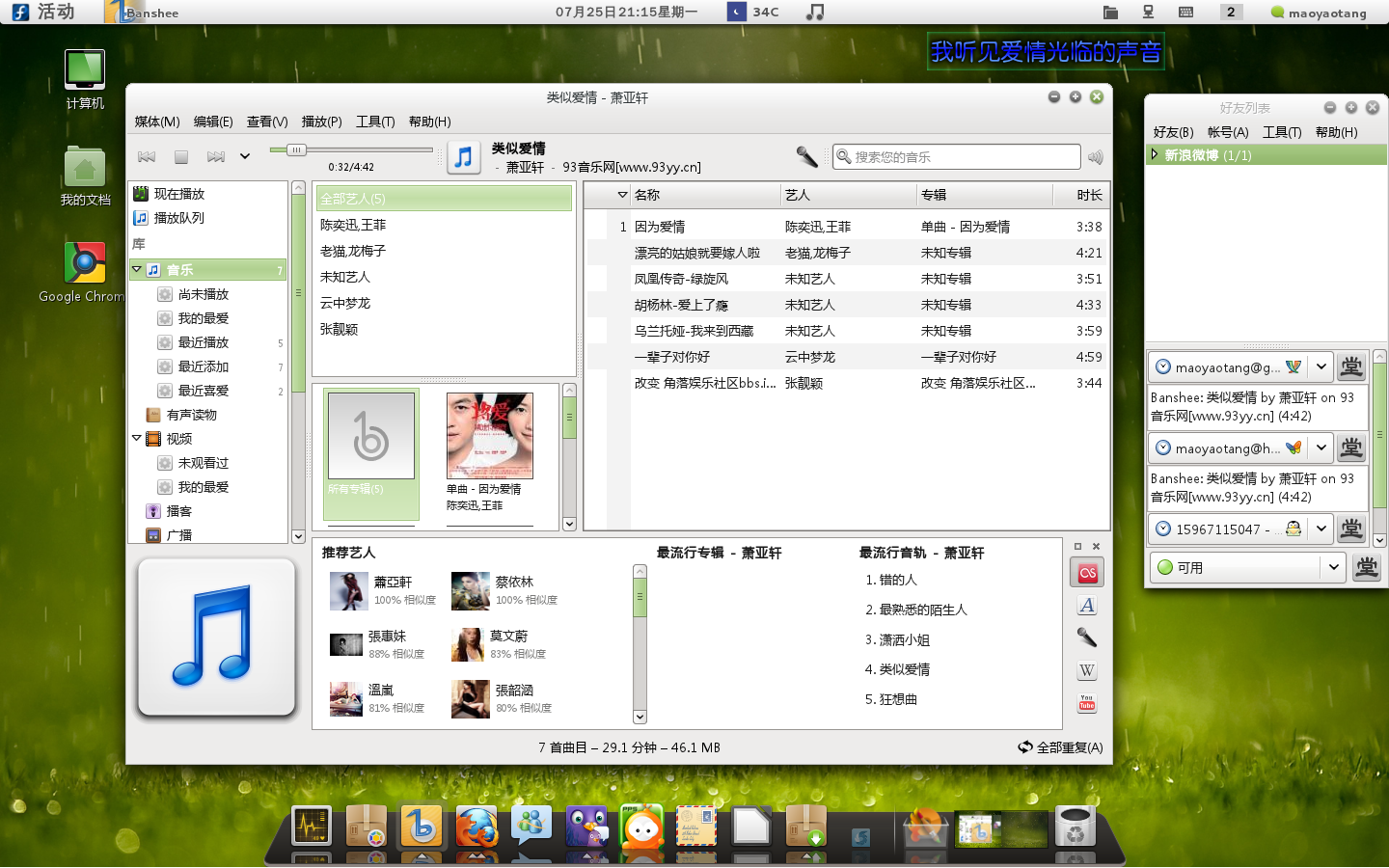This screenshot has height=868, width=1389.
Task: Open the 查看(V) menu
Action: coord(267,122)
